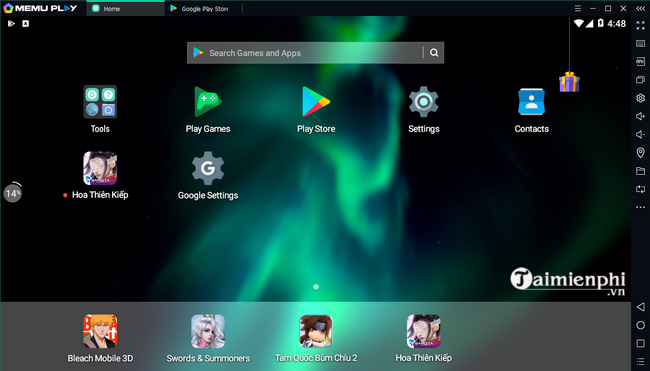Open the Android Settings app
650x371 pixels.
[x=423, y=102]
